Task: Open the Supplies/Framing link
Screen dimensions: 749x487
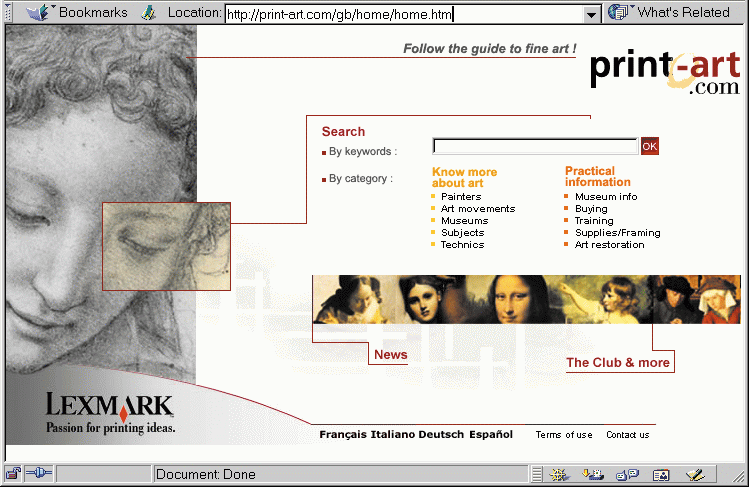Action: click(x=618, y=233)
